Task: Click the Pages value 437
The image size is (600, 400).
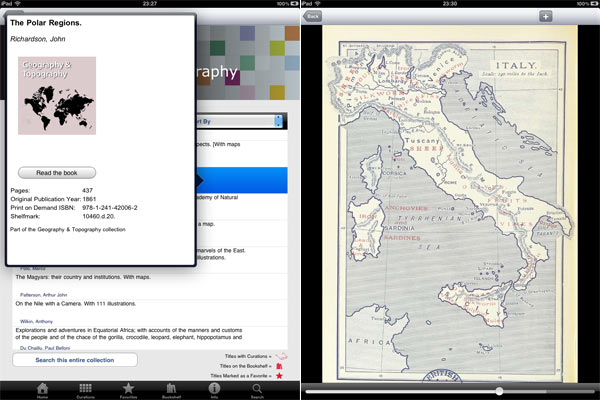Action: (x=87, y=190)
